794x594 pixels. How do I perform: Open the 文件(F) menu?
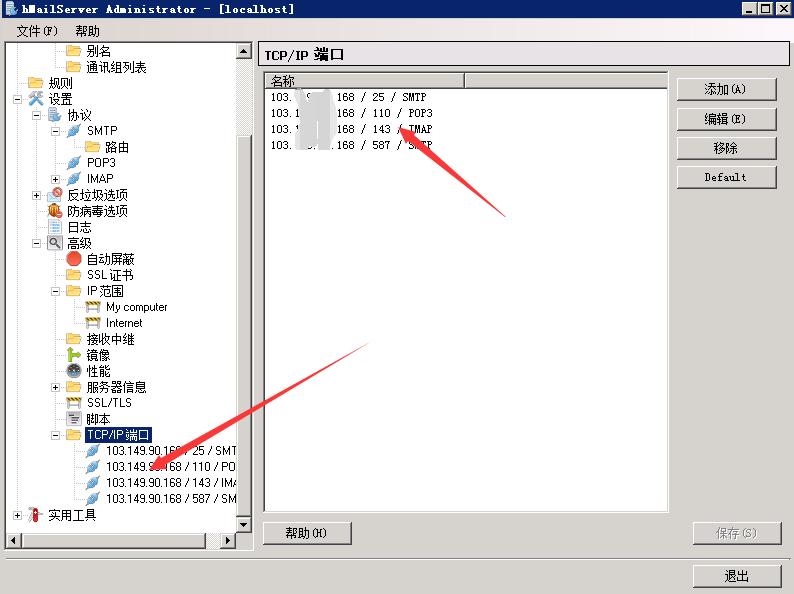pyautogui.click(x=37, y=31)
